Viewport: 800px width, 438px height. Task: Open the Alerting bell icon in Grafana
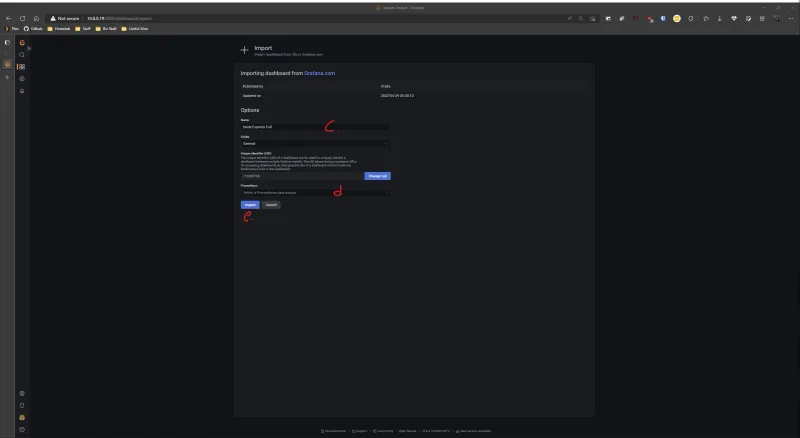coord(22,91)
